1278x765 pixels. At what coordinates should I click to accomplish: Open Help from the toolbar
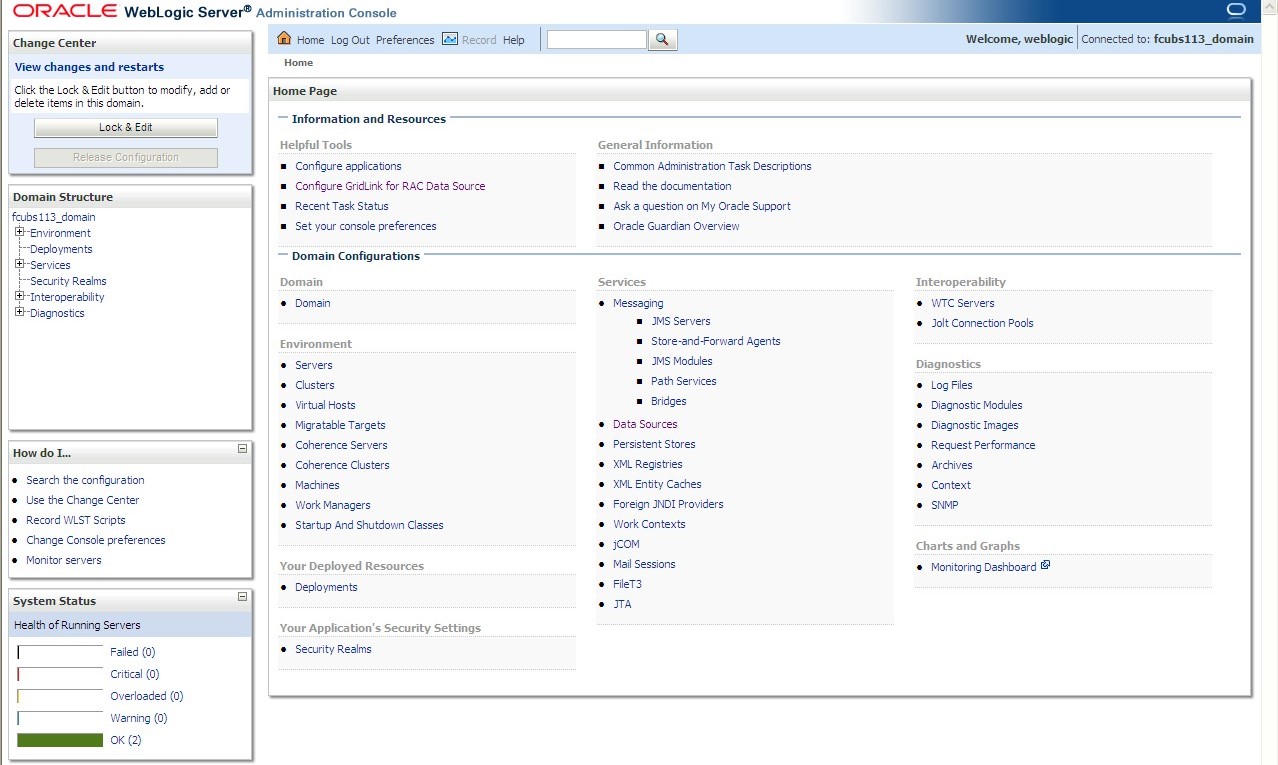coord(514,40)
